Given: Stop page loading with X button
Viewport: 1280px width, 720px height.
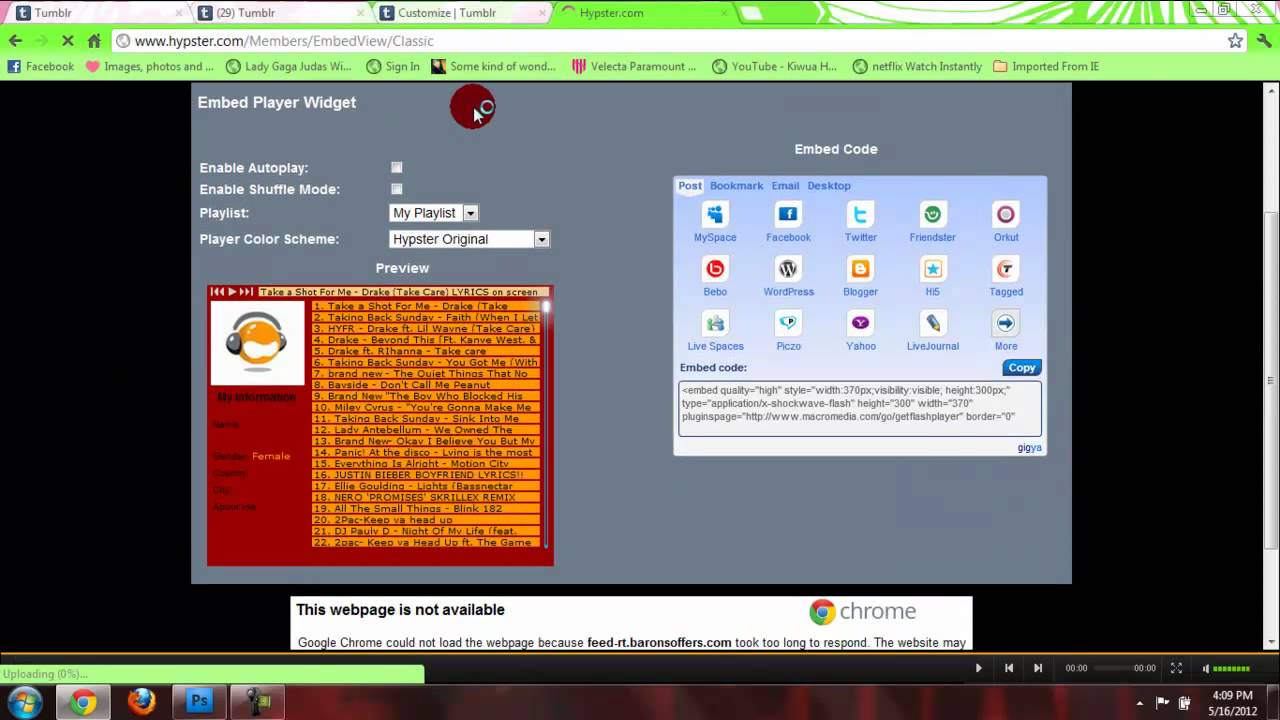Looking at the screenshot, I should tap(67, 41).
